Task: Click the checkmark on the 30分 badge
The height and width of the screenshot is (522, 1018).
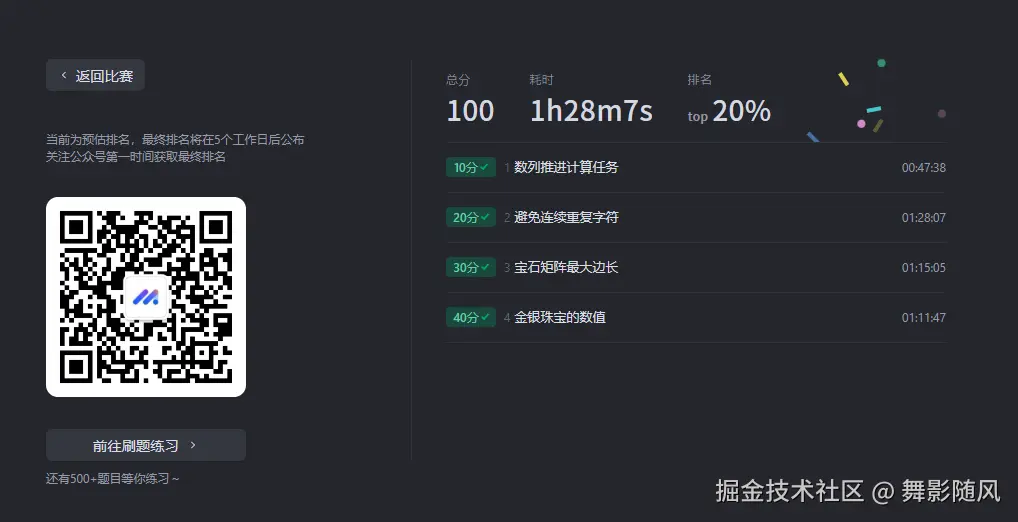Action: coord(485,267)
